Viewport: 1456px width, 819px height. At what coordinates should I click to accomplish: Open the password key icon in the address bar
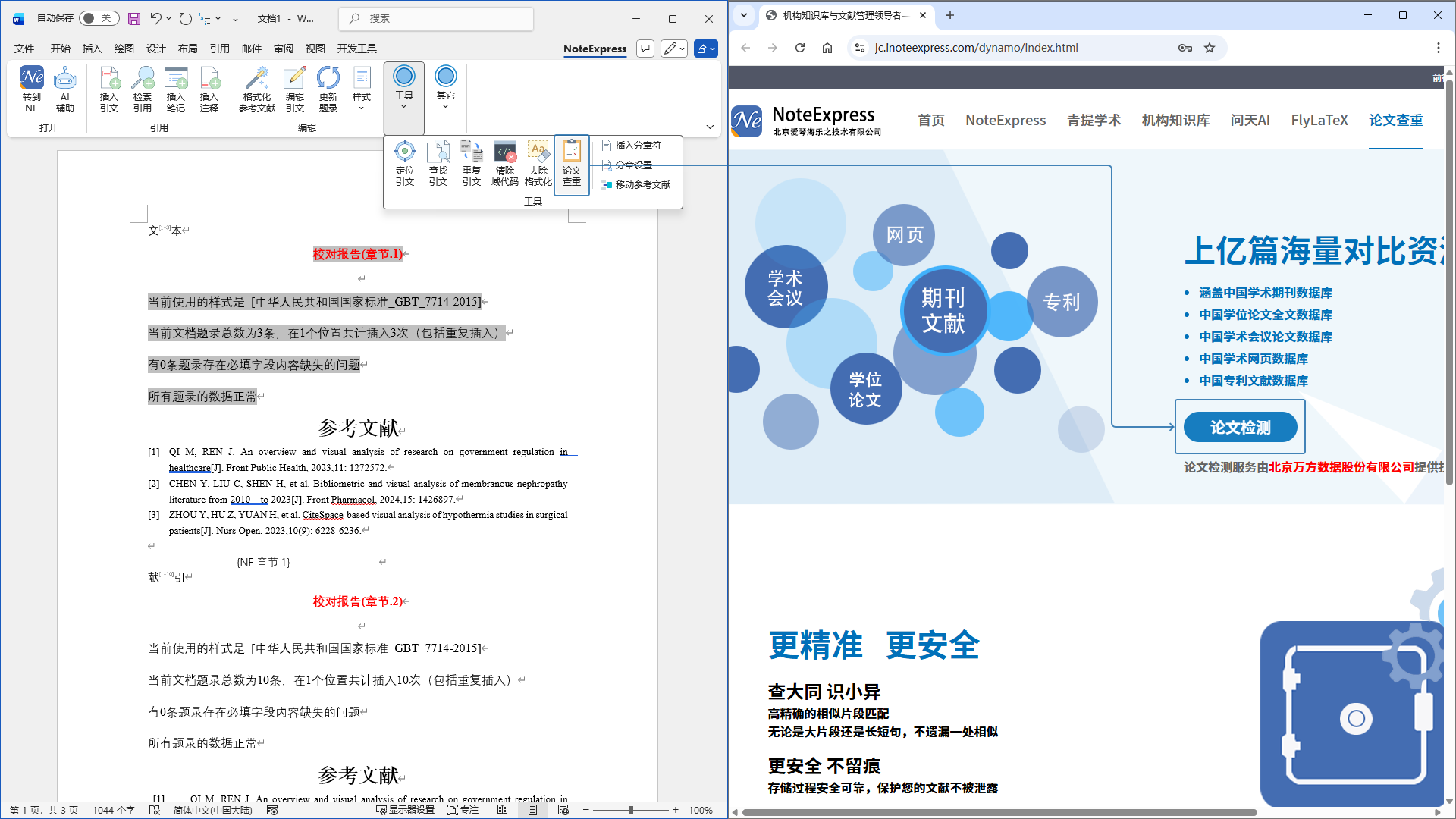point(1185,48)
